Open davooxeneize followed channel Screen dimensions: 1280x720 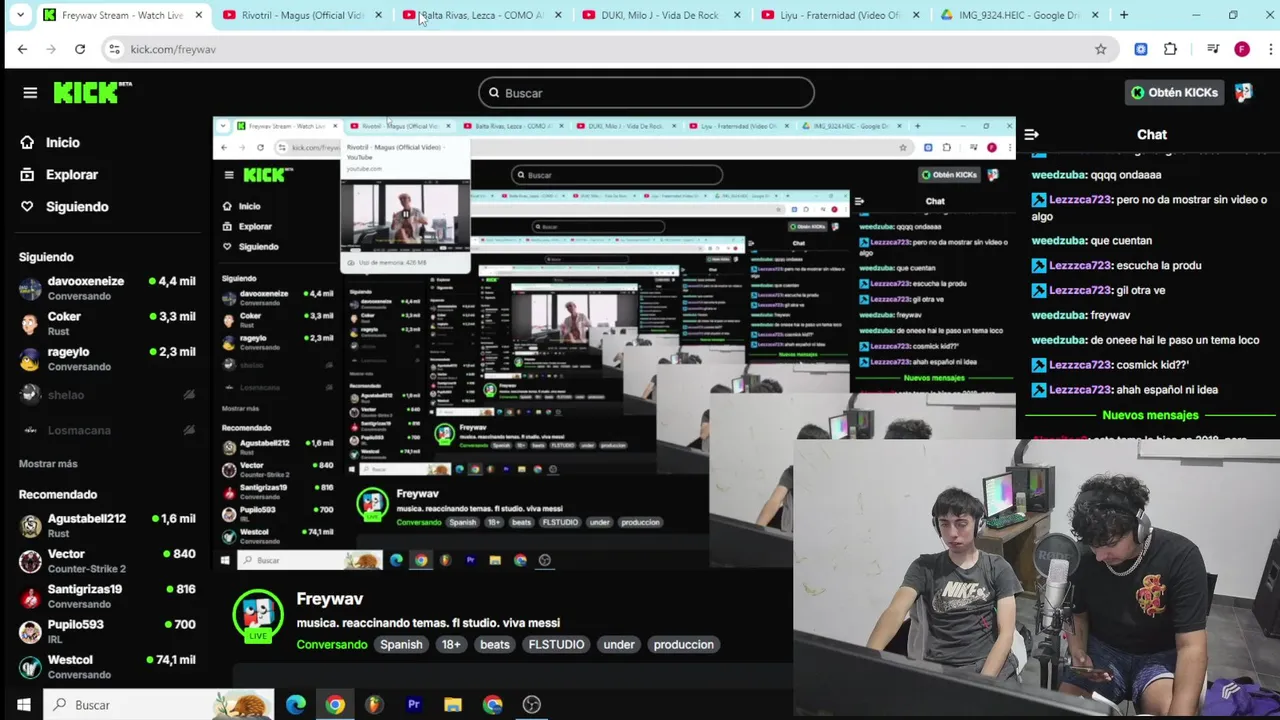click(x=107, y=288)
